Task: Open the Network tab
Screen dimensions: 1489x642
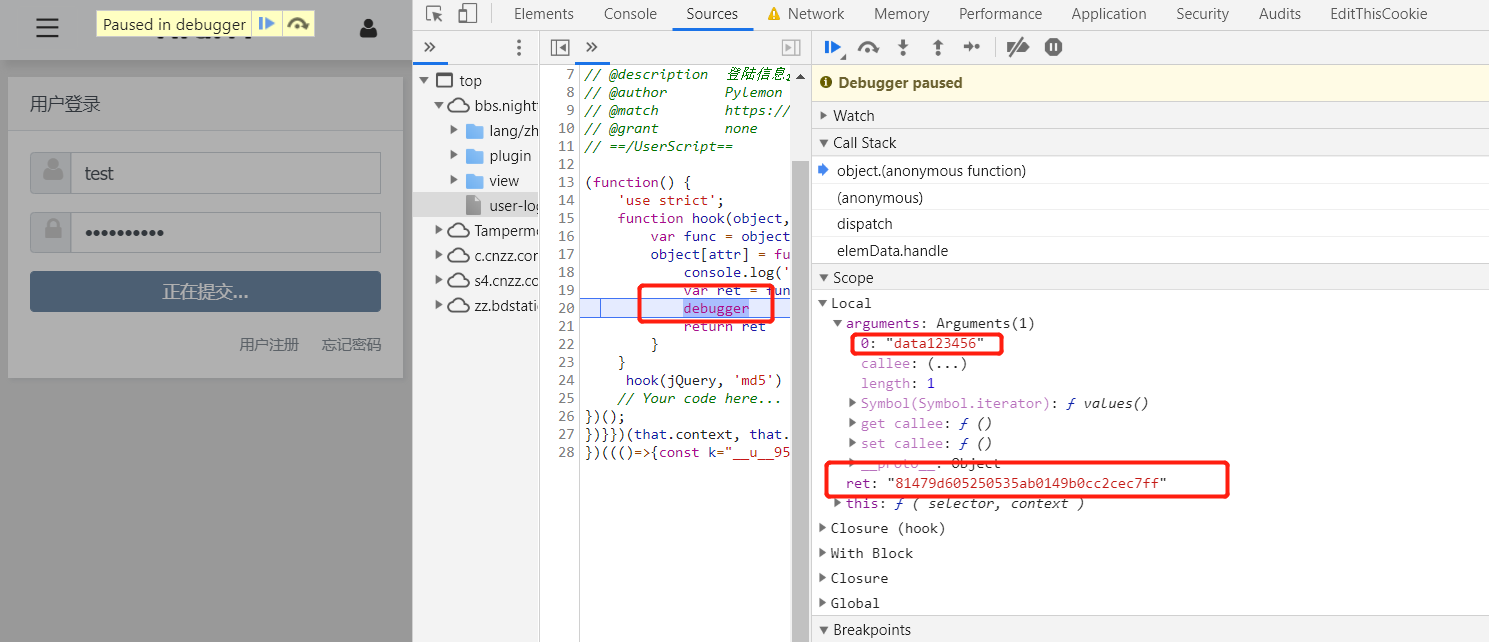Action: point(806,14)
